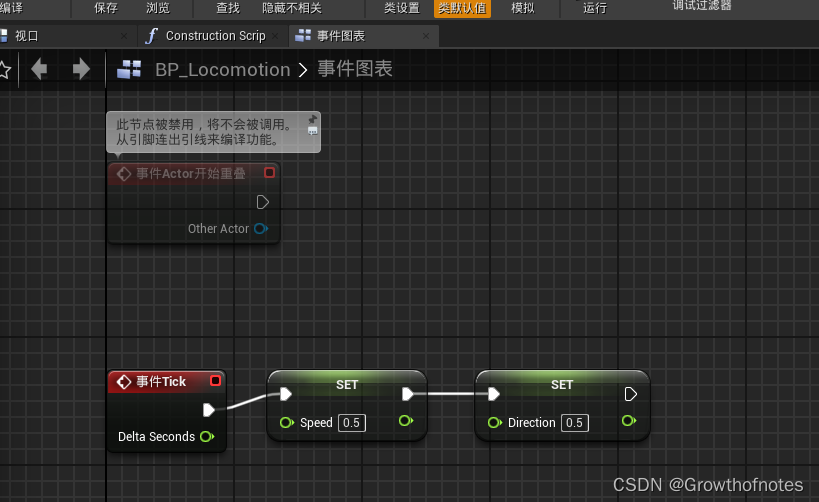Close the Construction Script tab
This screenshot has width=819, height=502.
point(275,36)
